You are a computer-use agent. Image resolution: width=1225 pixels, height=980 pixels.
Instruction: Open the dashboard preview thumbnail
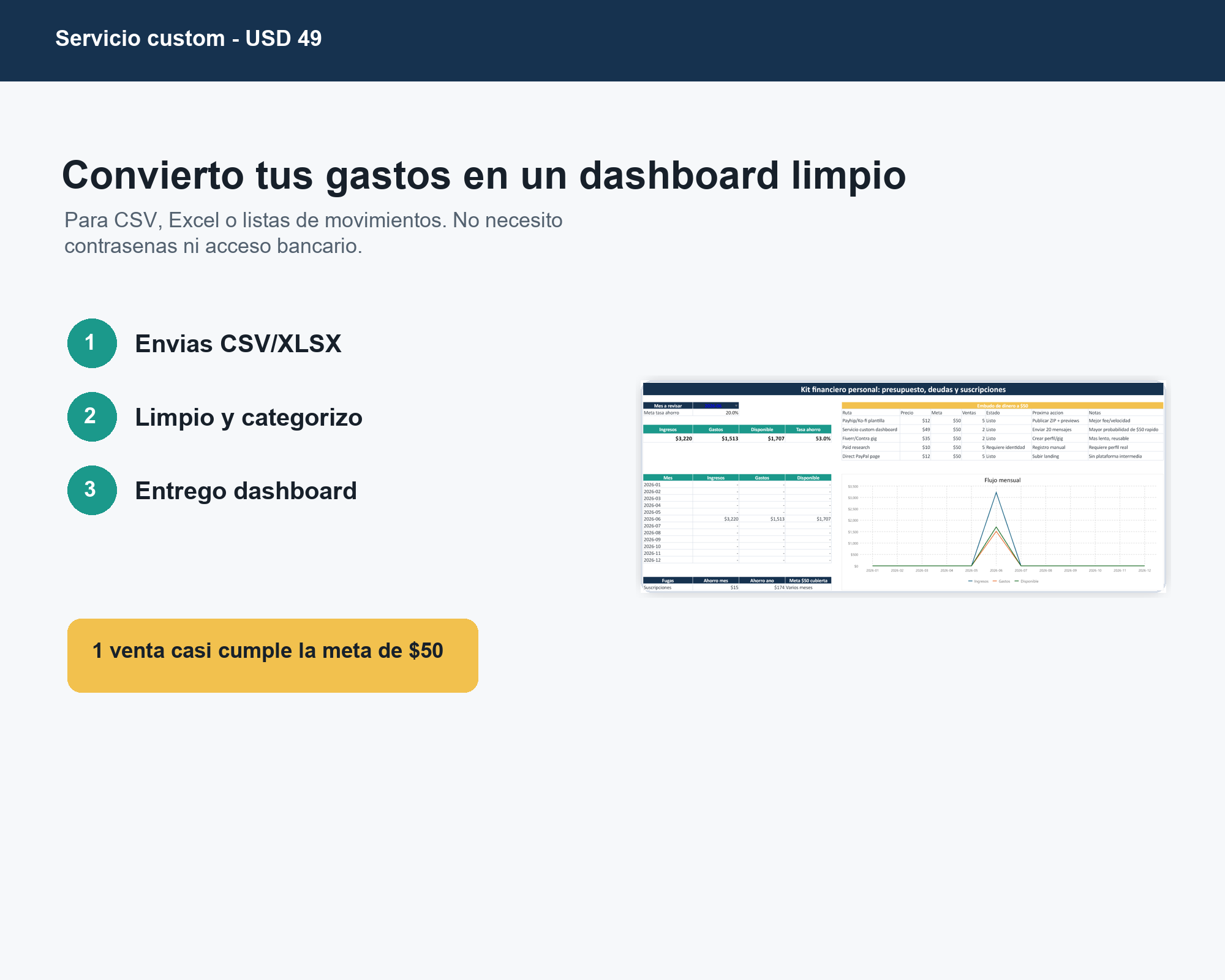point(903,486)
